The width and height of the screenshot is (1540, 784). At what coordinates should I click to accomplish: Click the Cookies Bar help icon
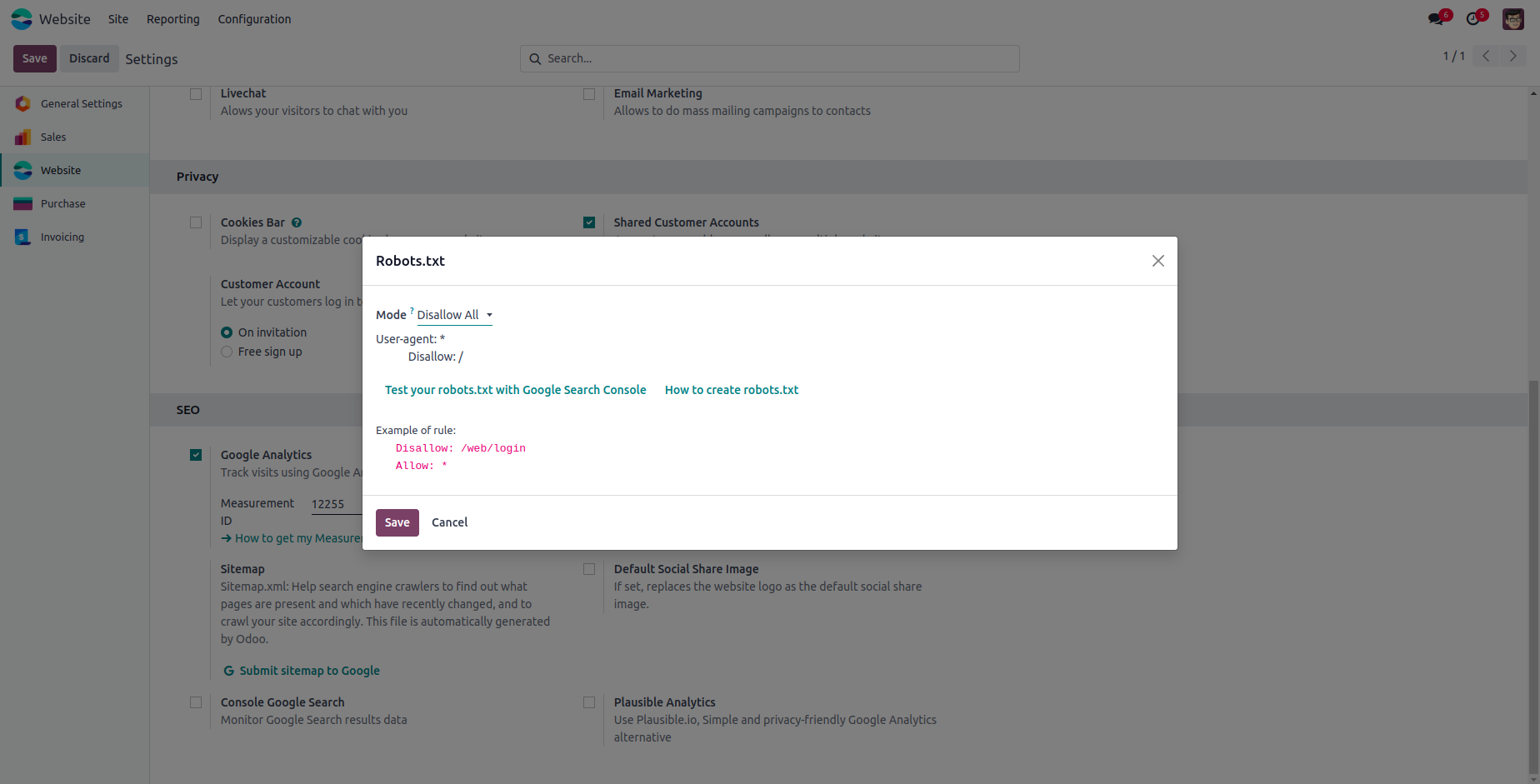tap(297, 222)
